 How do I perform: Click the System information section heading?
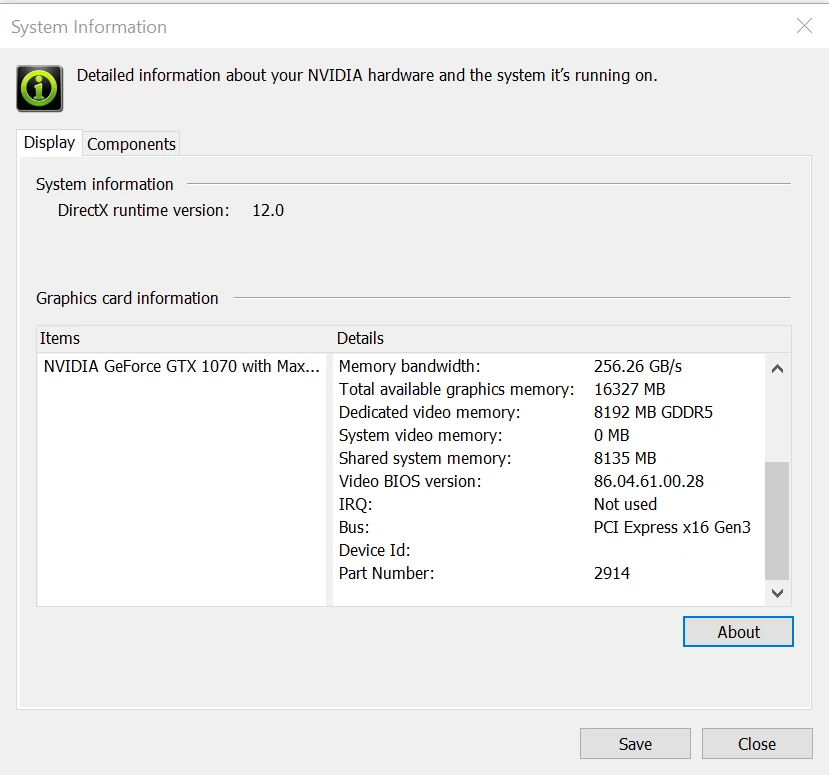tap(104, 184)
